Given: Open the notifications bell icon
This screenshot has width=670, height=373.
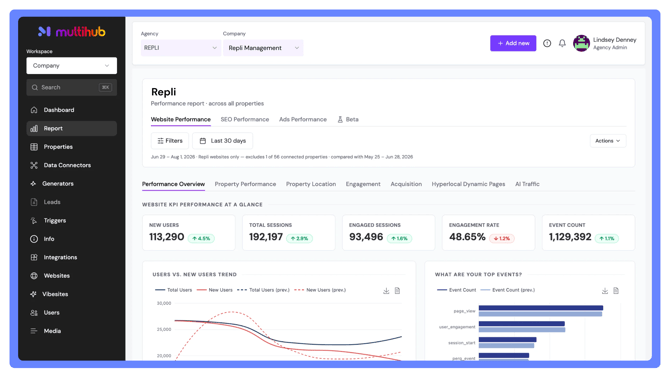Looking at the screenshot, I should click(562, 43).
